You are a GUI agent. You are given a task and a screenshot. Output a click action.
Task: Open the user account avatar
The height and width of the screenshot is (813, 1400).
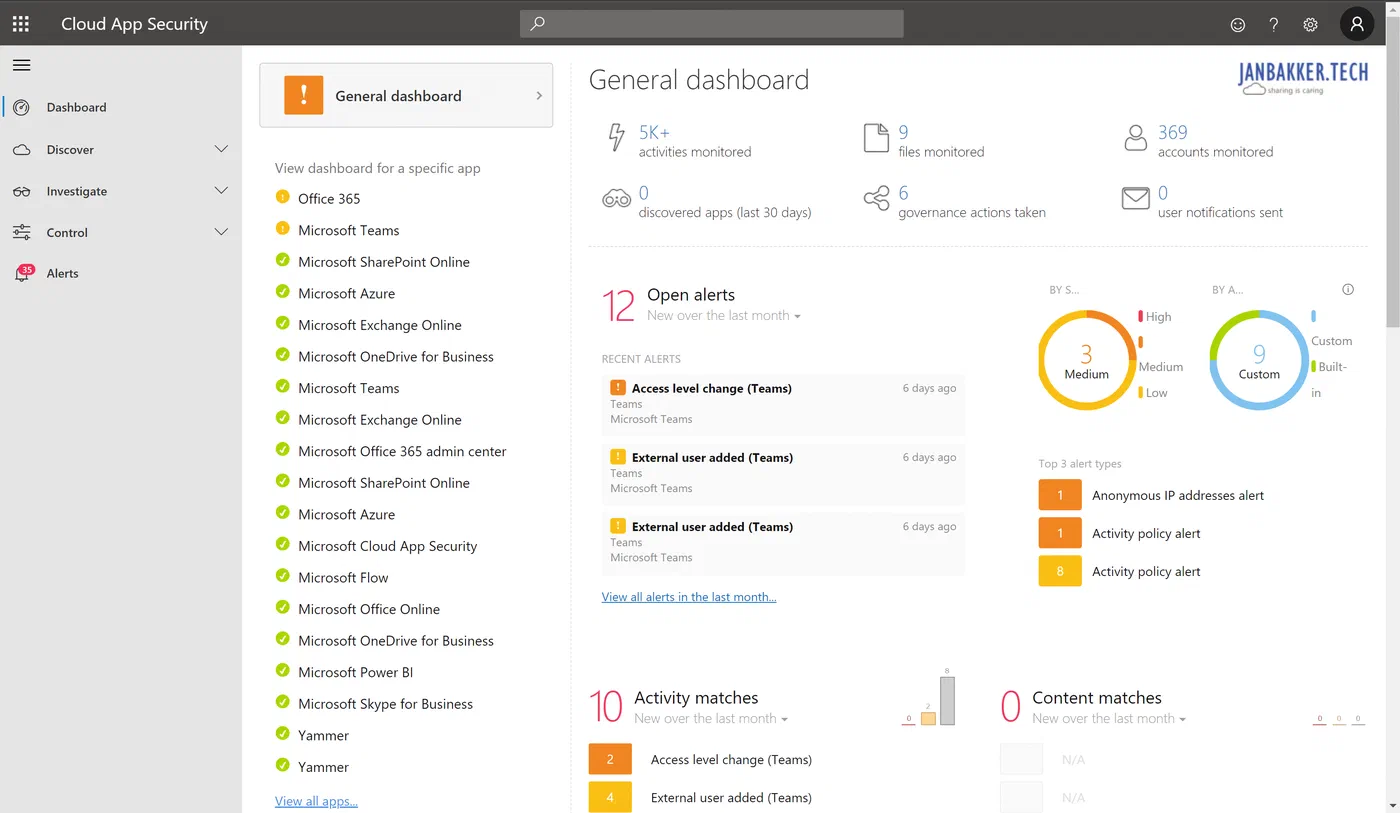[1357, 24]
